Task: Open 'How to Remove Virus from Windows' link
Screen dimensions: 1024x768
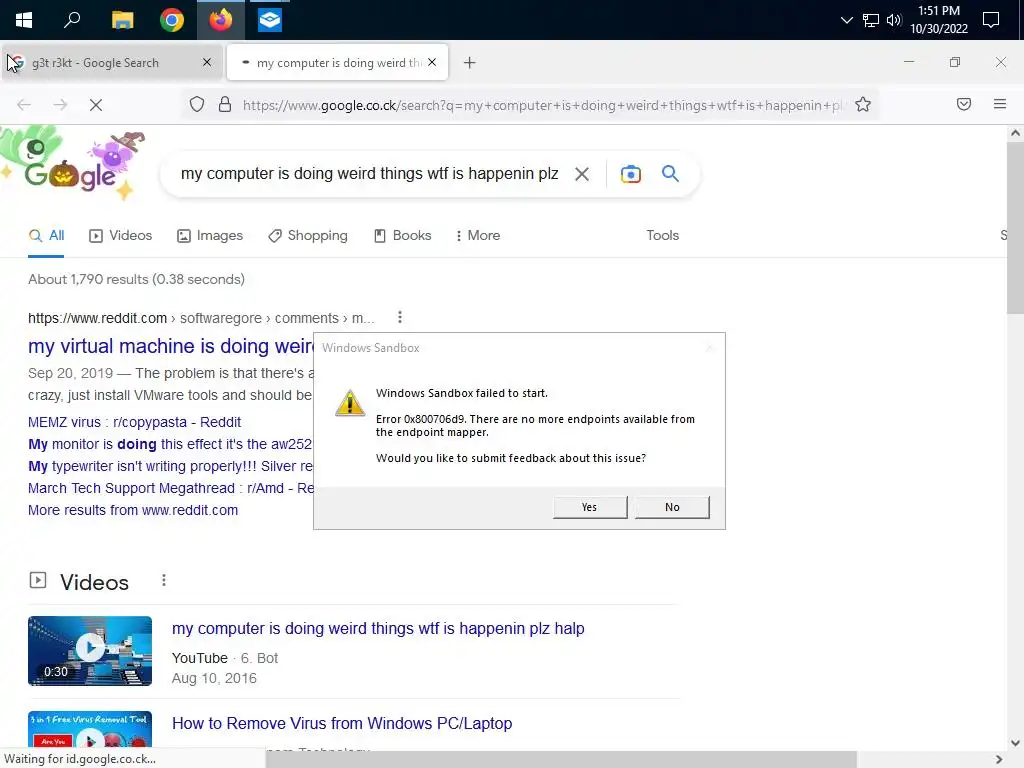Action: (342, 724)
